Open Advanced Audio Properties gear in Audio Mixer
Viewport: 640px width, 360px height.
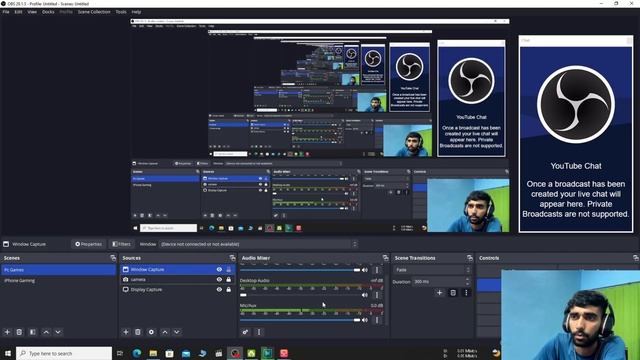[x=245, y=332]
